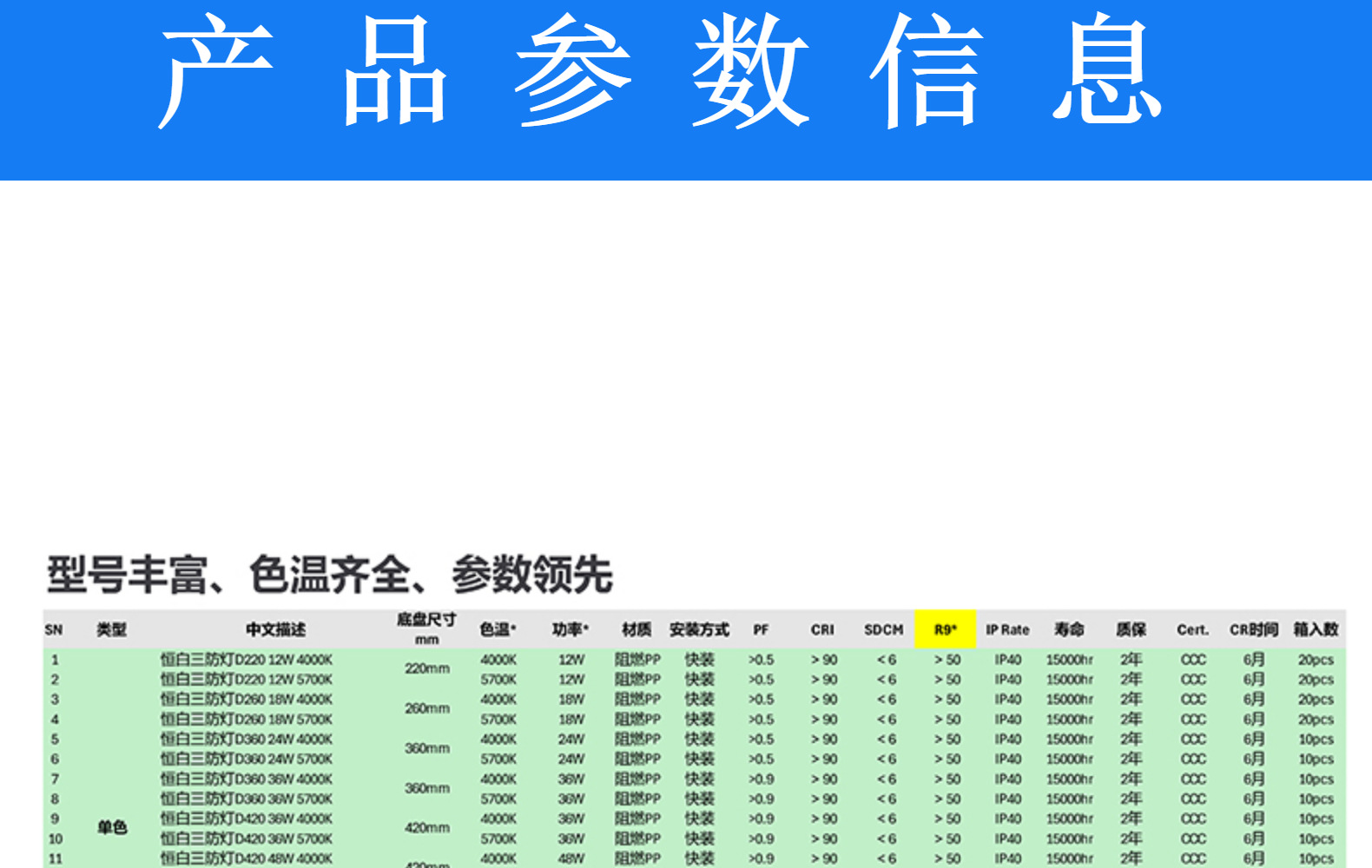Select the CRI column header
The height and width of the screenshot is (868, 1372).
(x=822, y=629)
